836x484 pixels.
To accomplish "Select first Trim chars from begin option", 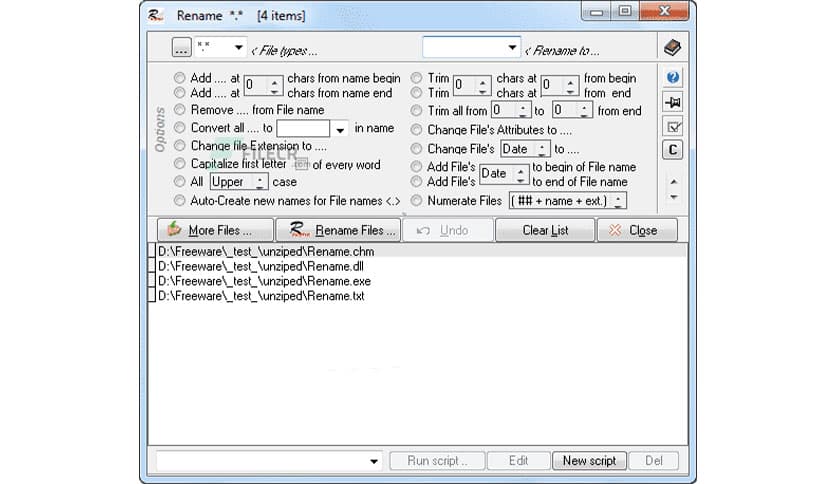I will tap(416, 78).
